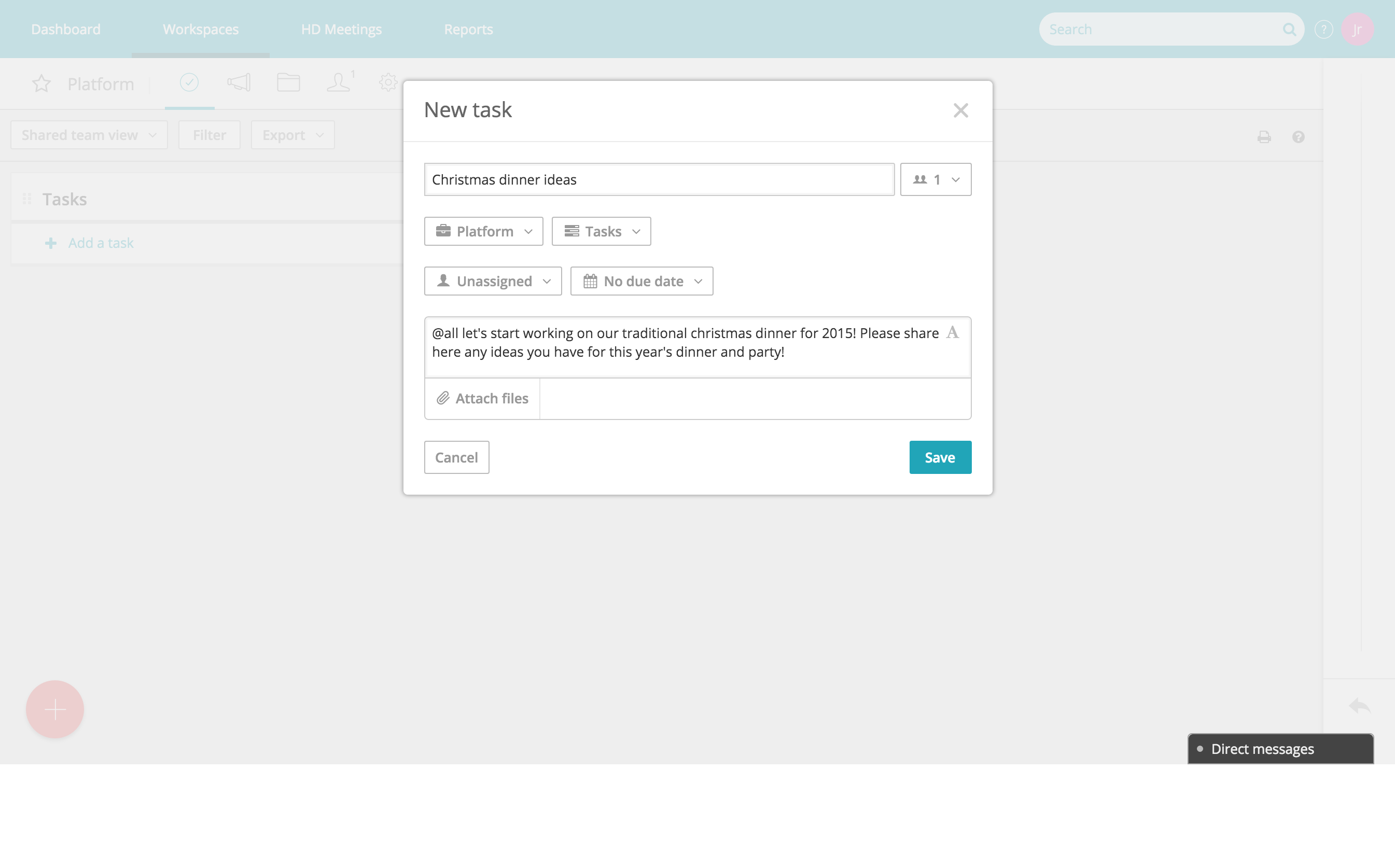Image resolution: width=1395 pixels, height=868 pixels.
Task: Save the new task
Action: 940,457
